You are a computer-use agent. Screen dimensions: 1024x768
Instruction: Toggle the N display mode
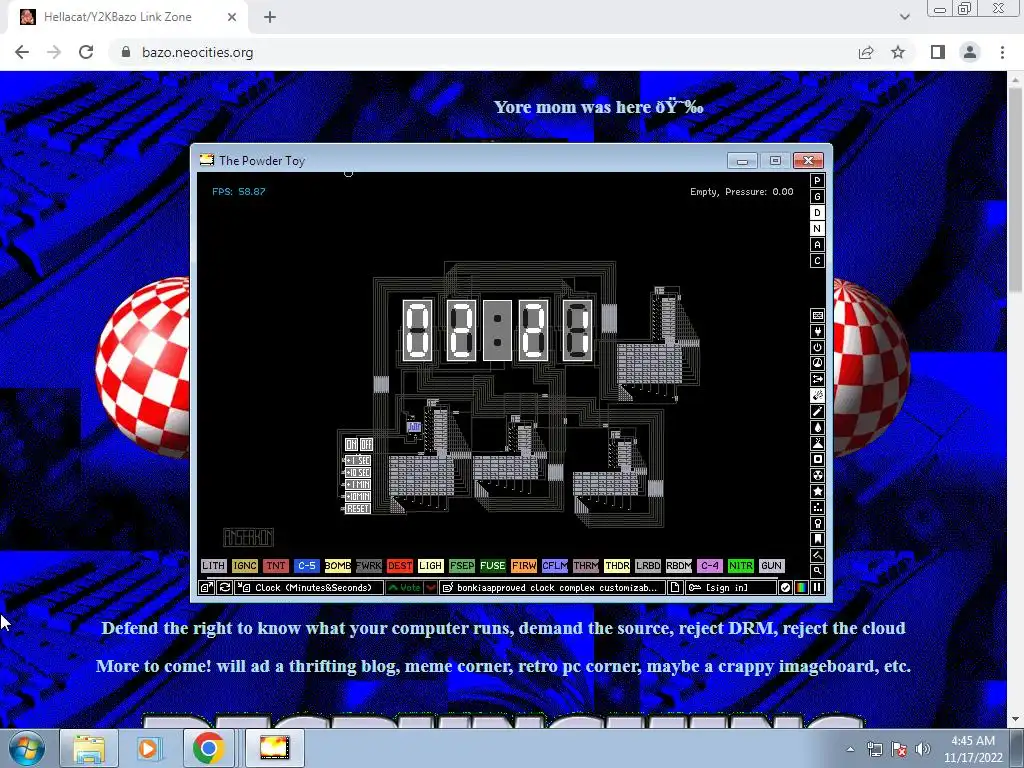pyautogui.click(x=817, y=229)
